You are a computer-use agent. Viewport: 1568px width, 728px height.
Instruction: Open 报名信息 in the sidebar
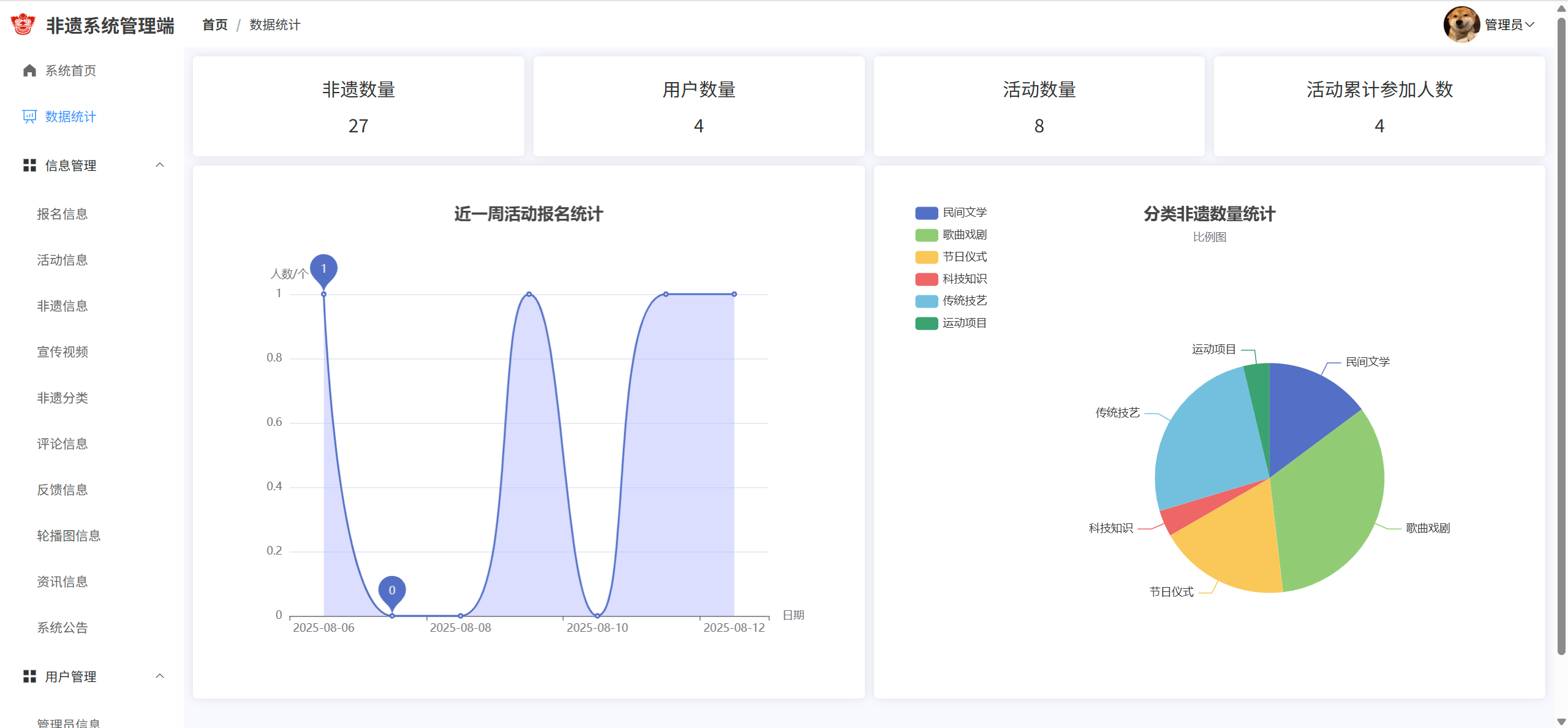click(62, 214)
